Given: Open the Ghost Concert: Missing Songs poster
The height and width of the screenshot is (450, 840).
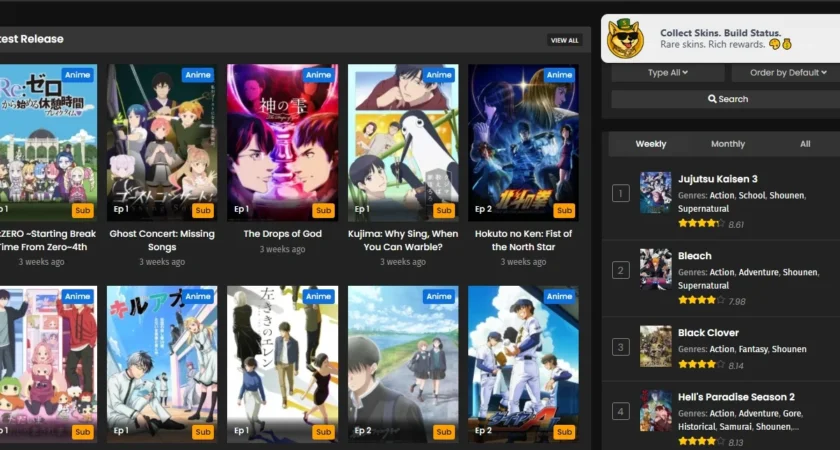Looking at the screenshot, I should (x=162, y=142).
